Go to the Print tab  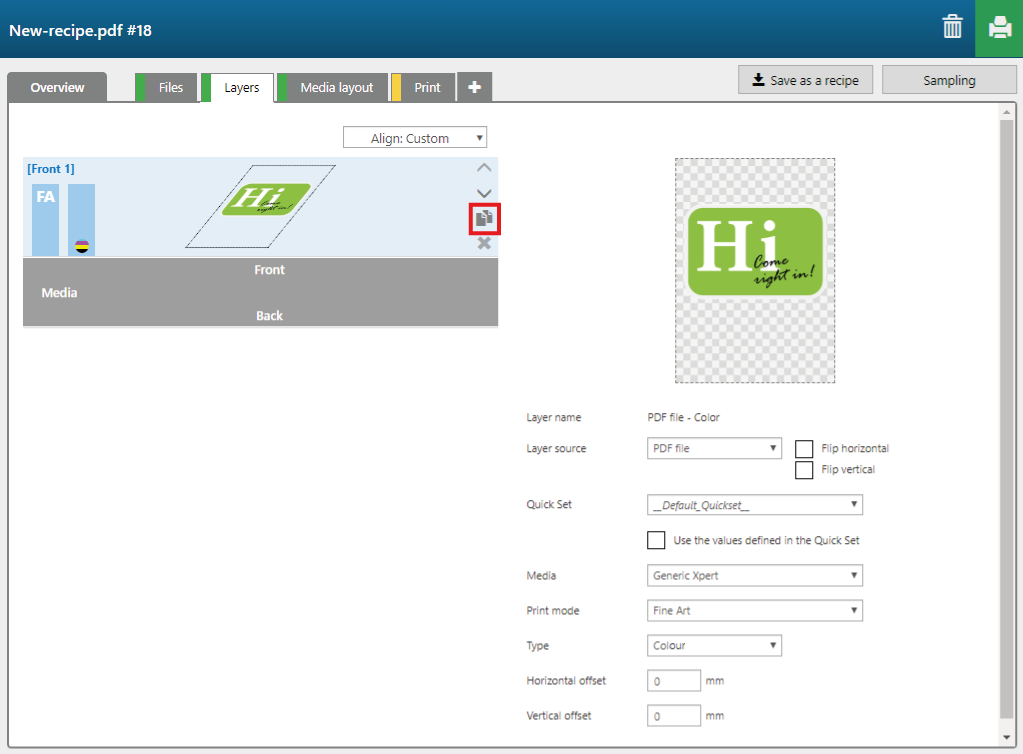pos(423,87)
